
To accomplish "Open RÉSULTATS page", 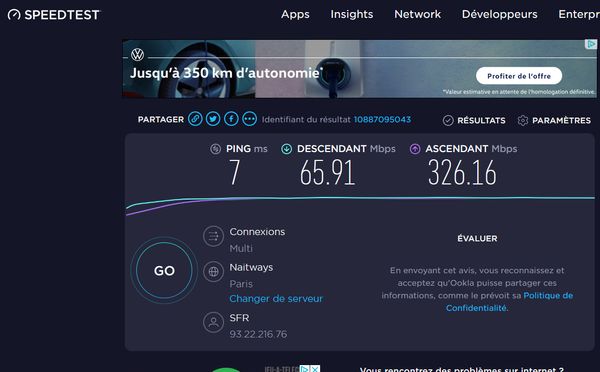I will [x=481, y=121].
